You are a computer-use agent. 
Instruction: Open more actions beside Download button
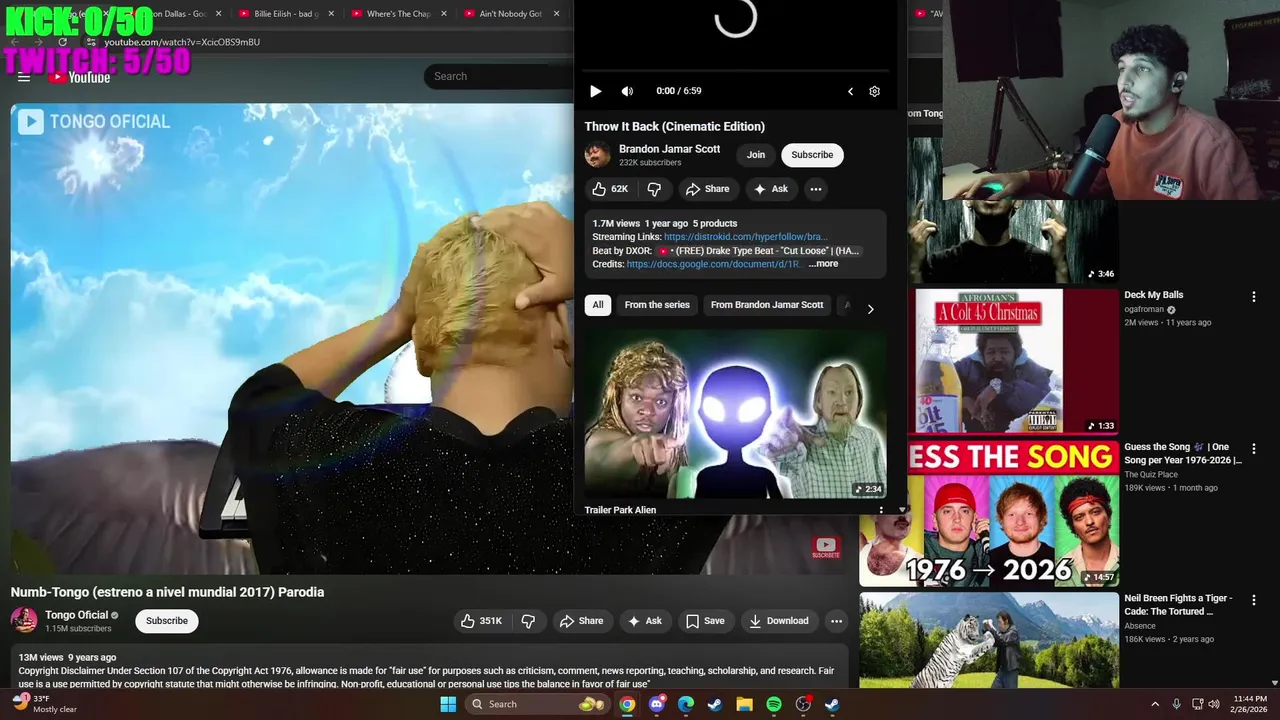tap(836, 621)
